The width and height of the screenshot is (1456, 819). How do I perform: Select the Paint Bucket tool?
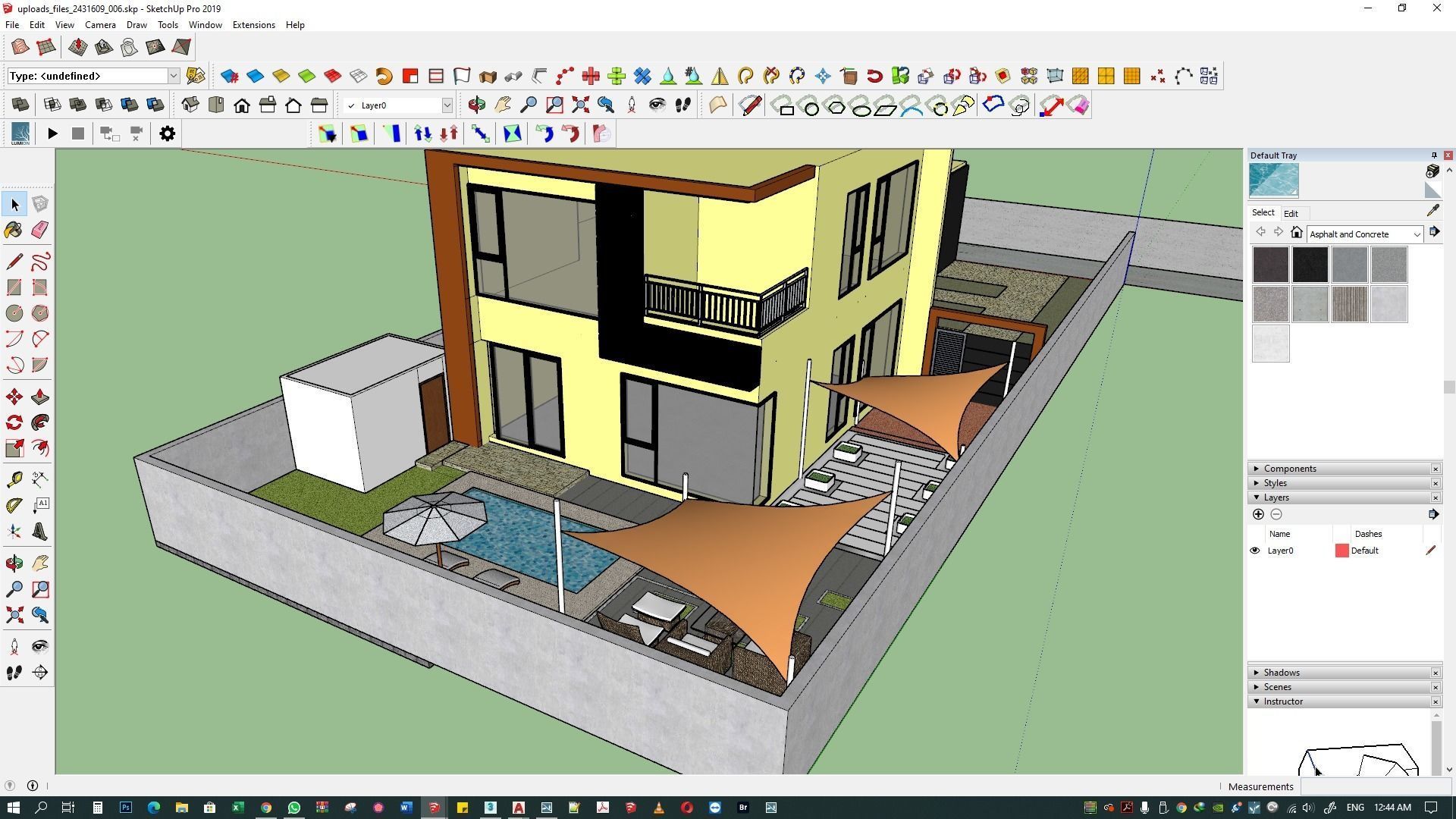14,230
